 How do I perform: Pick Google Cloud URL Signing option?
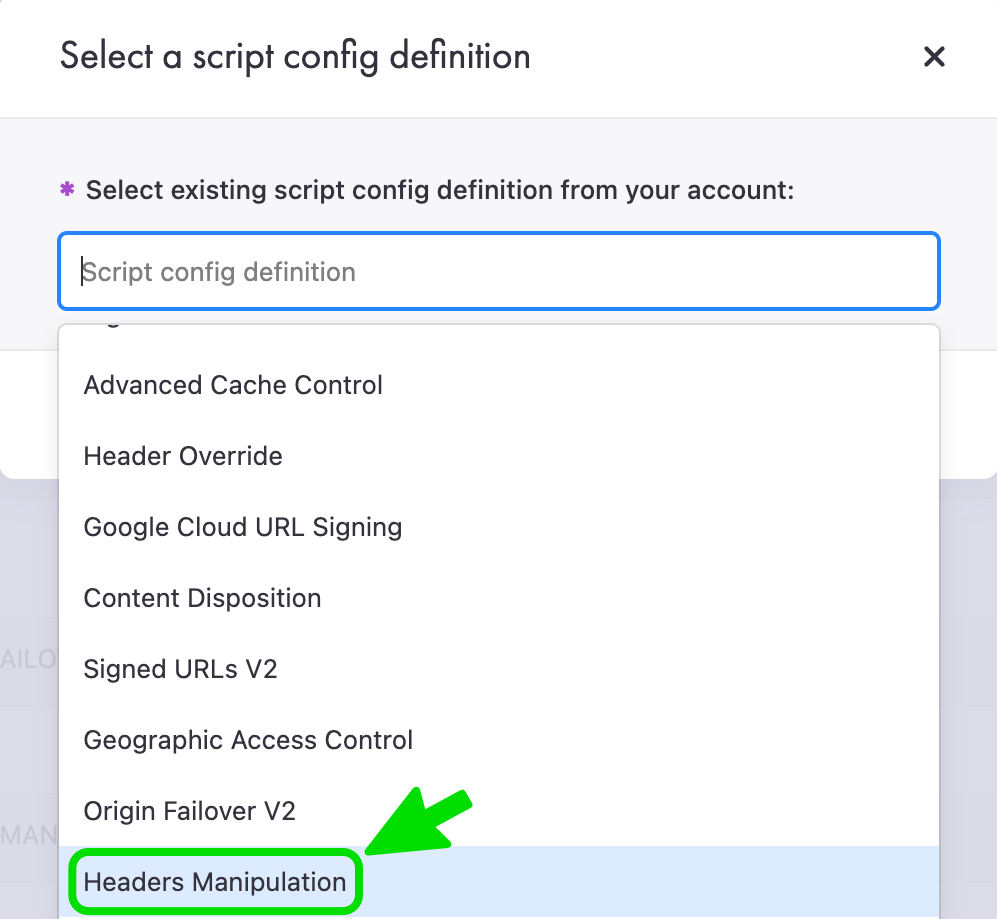(x=243, y=527)
